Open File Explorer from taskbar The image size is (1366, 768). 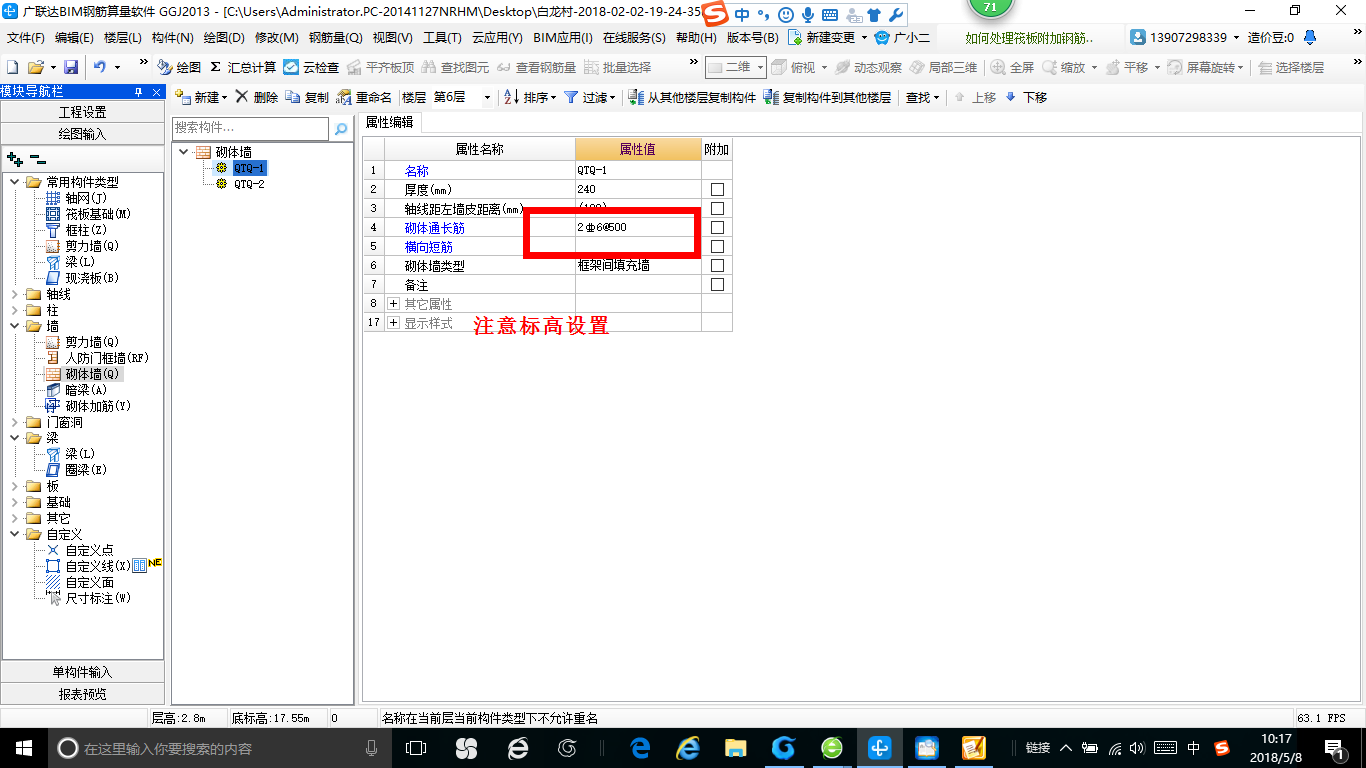pyautogui.click(x=735, y=747)
